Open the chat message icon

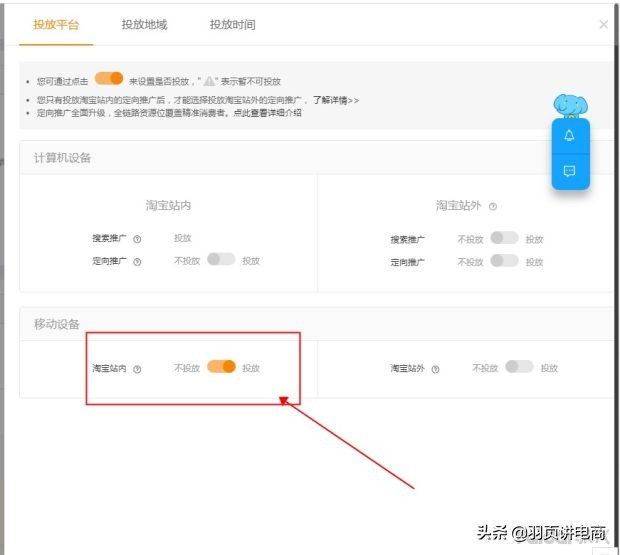pyautogui.click(x=569, y=171)
